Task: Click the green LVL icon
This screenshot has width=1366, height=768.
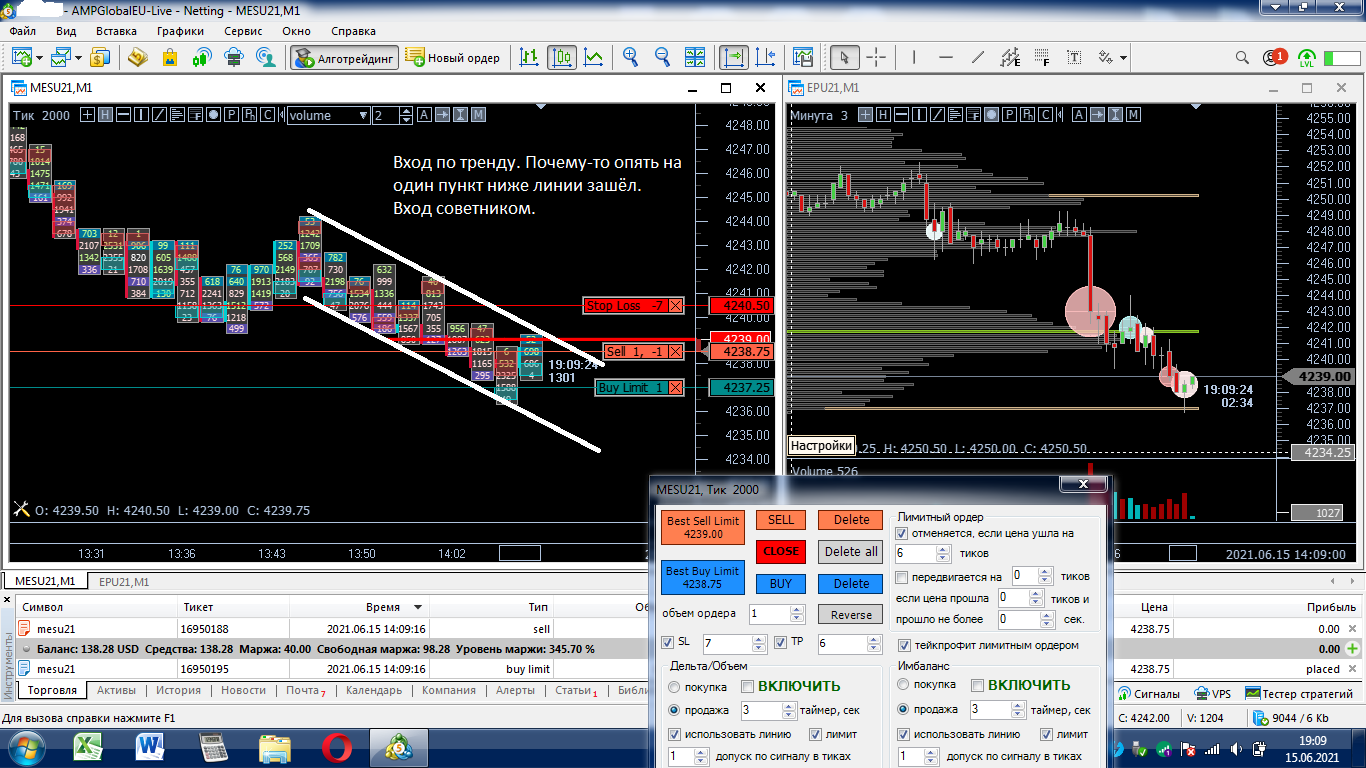Action: click(x=1307, y=57)
